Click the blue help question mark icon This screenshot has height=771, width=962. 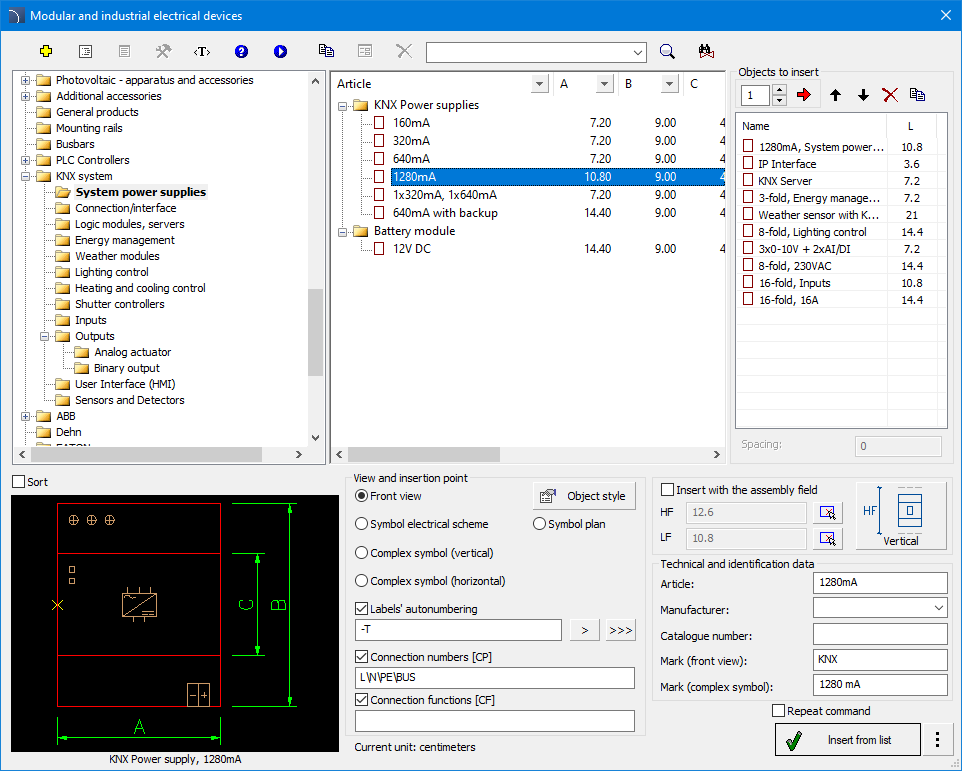click(x=241, y=52)
